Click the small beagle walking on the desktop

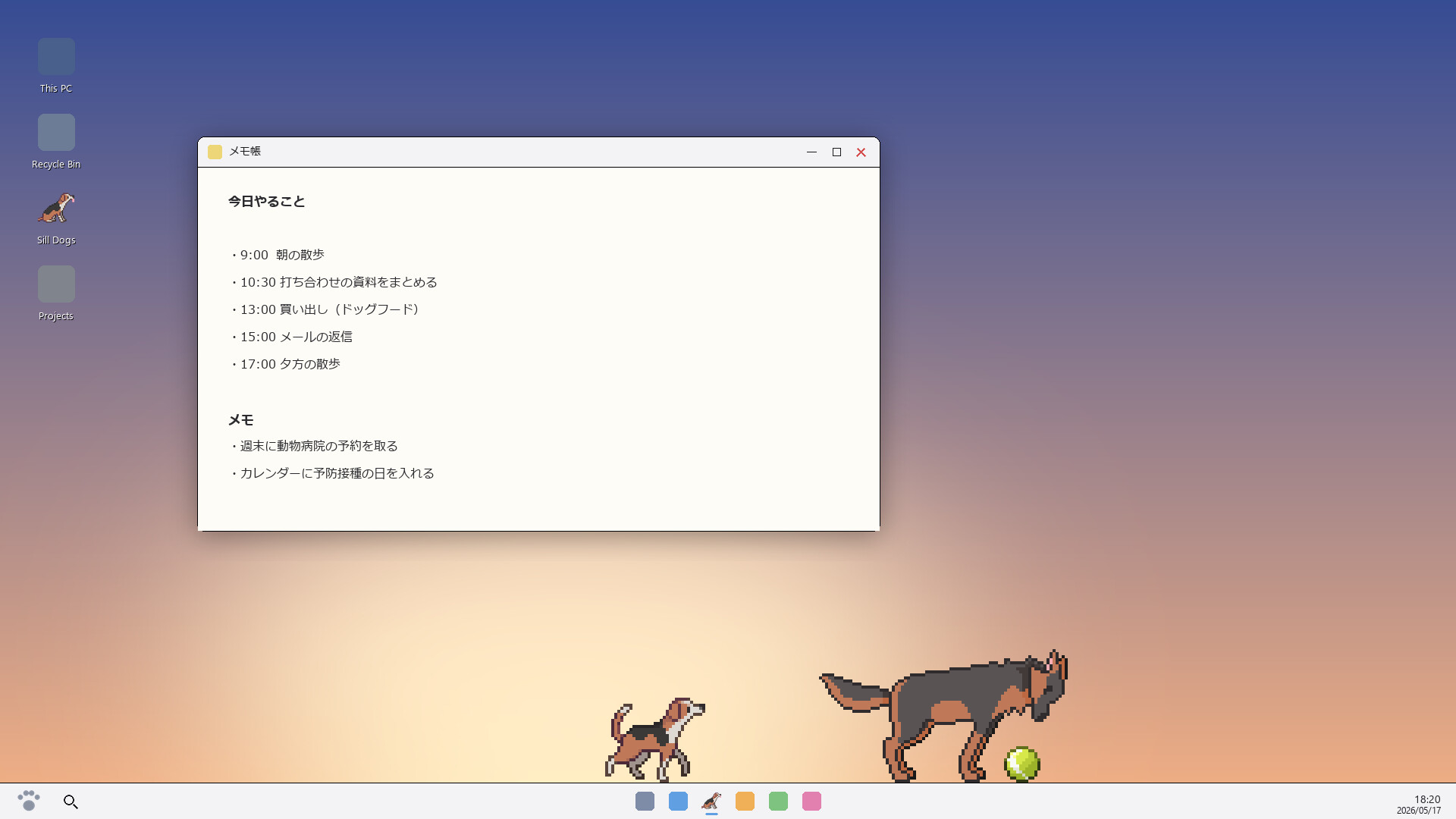[654, 739]
